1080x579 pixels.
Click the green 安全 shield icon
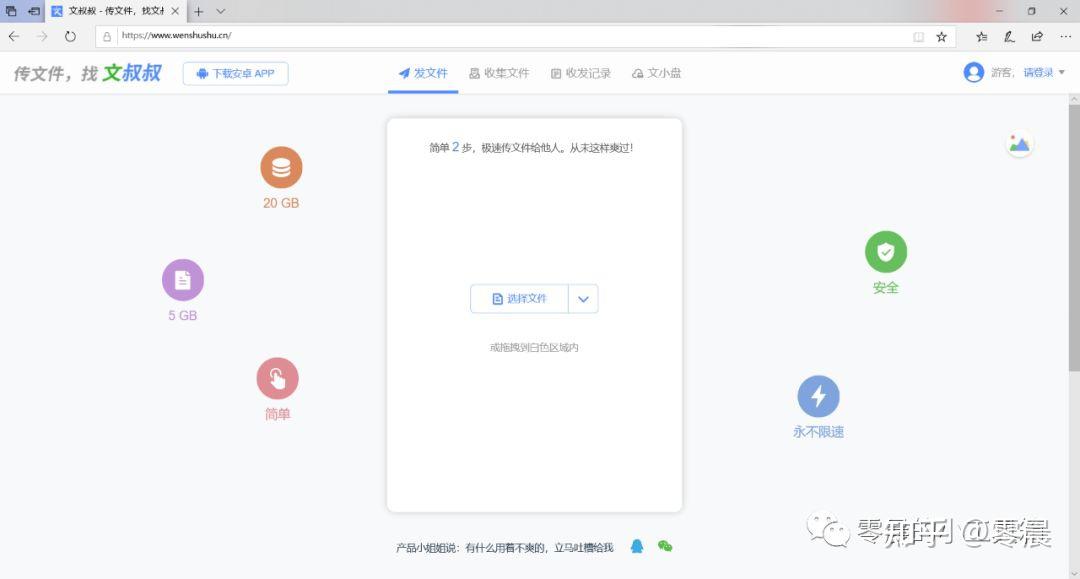[x=885, y=253]
